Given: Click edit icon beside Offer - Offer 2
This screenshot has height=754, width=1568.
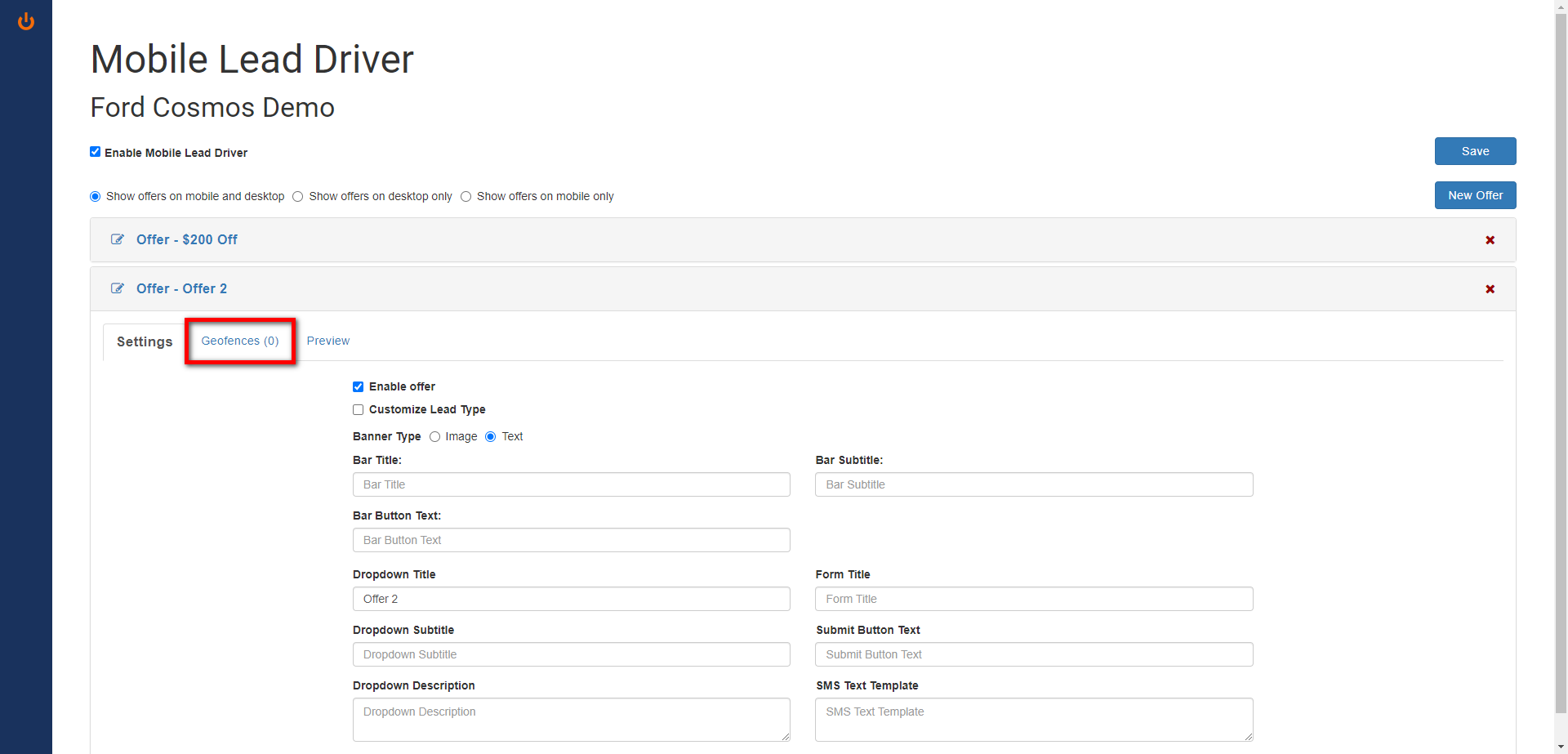Looking at the screenshot, I should [118, 288].
